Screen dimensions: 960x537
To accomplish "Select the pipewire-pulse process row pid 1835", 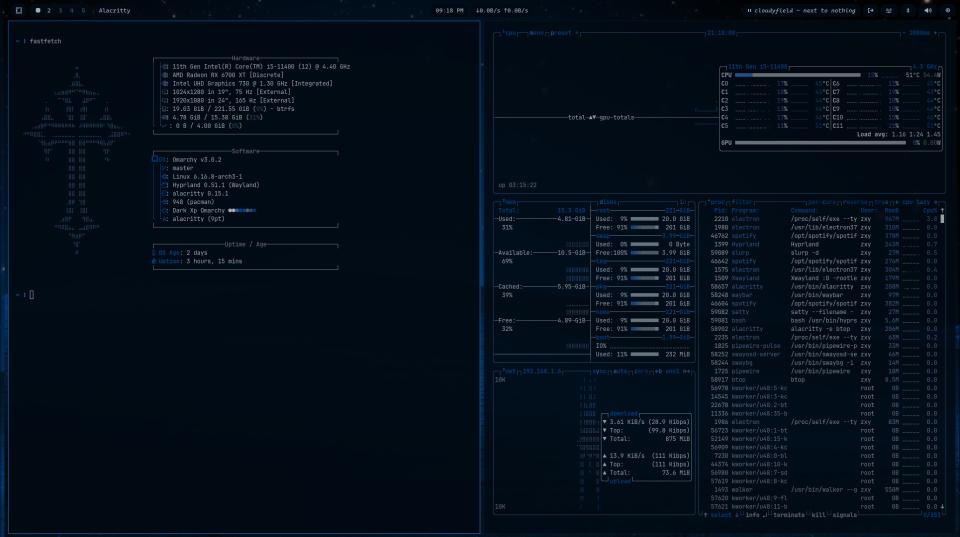I will click(823, 346).
